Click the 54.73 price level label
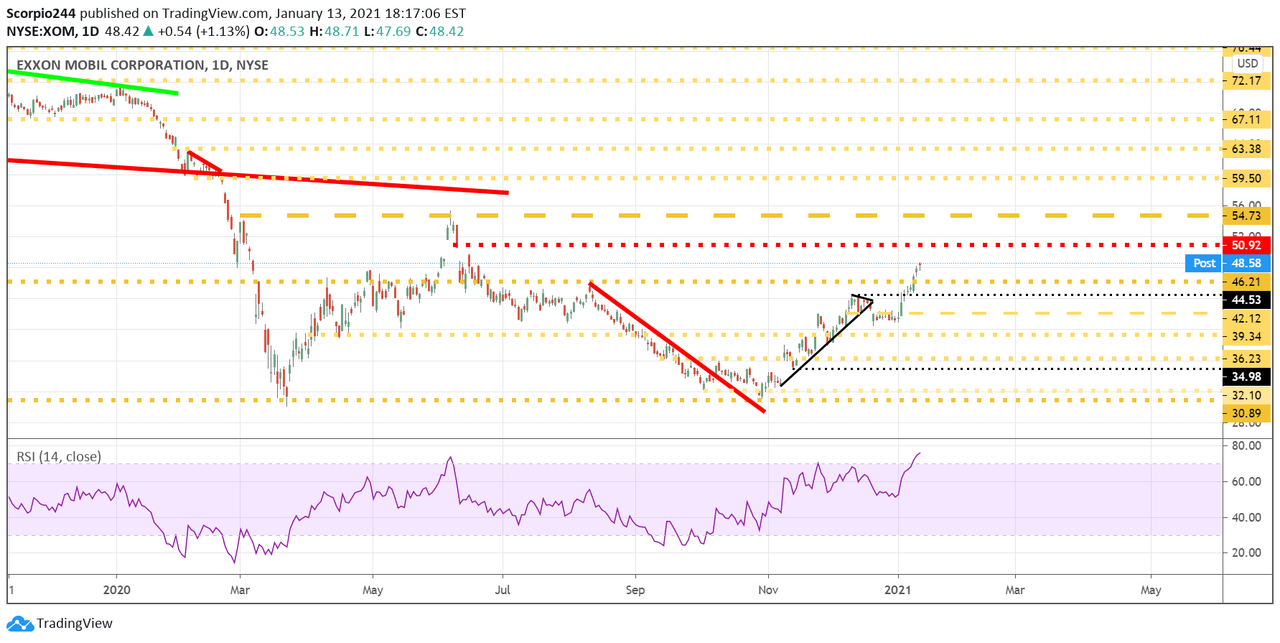 tap(1246, 216)
